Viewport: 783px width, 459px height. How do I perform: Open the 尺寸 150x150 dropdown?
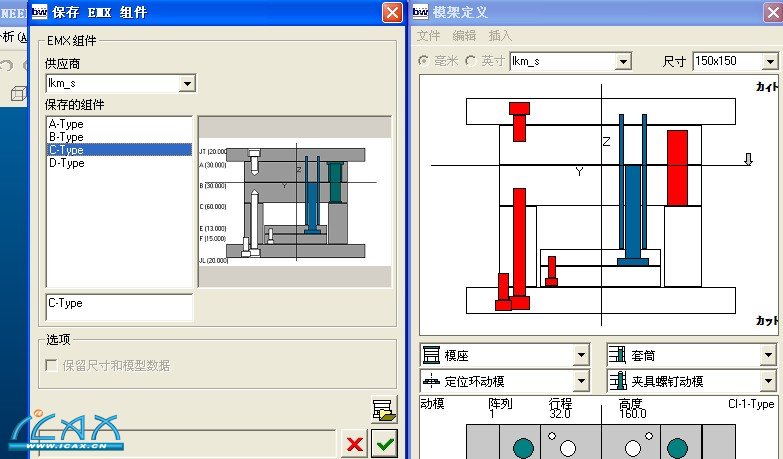click(770, 61)
